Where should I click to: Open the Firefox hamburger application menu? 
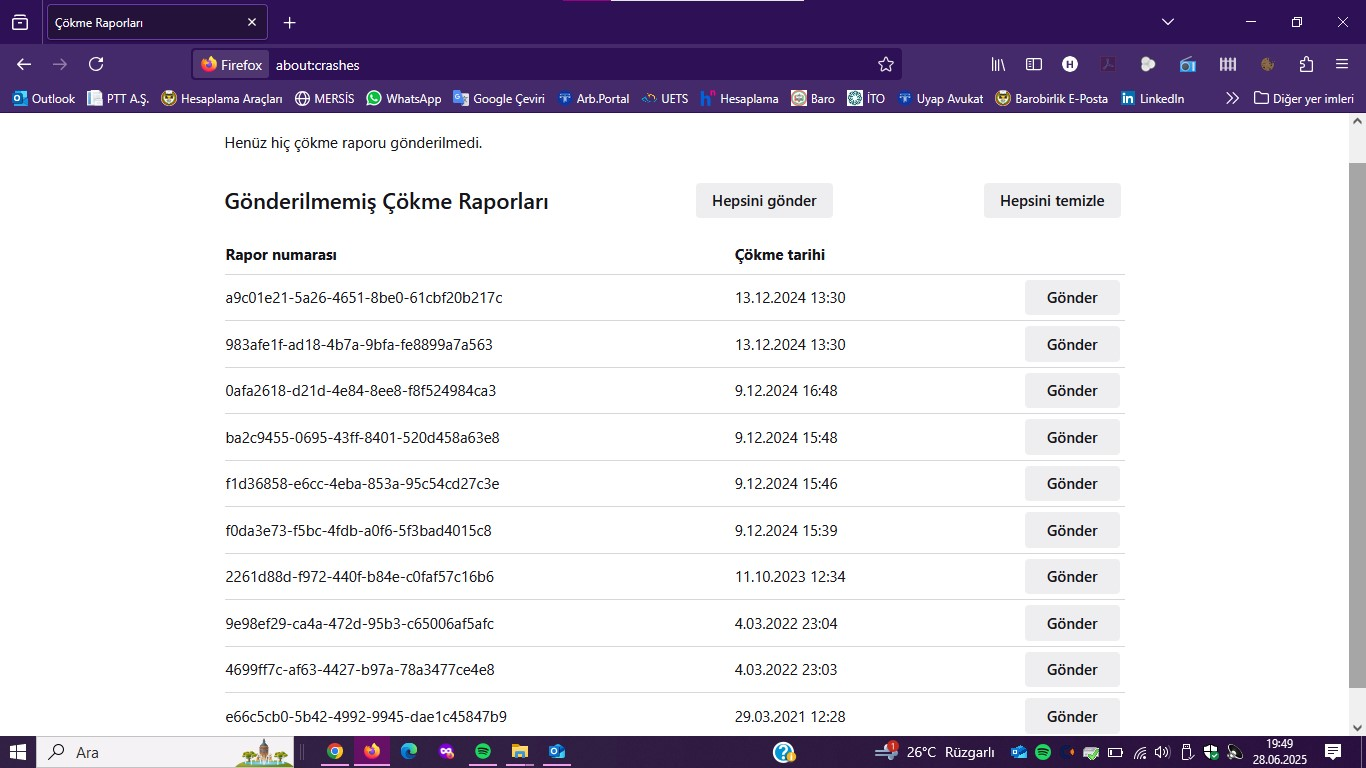point(1342,64)
